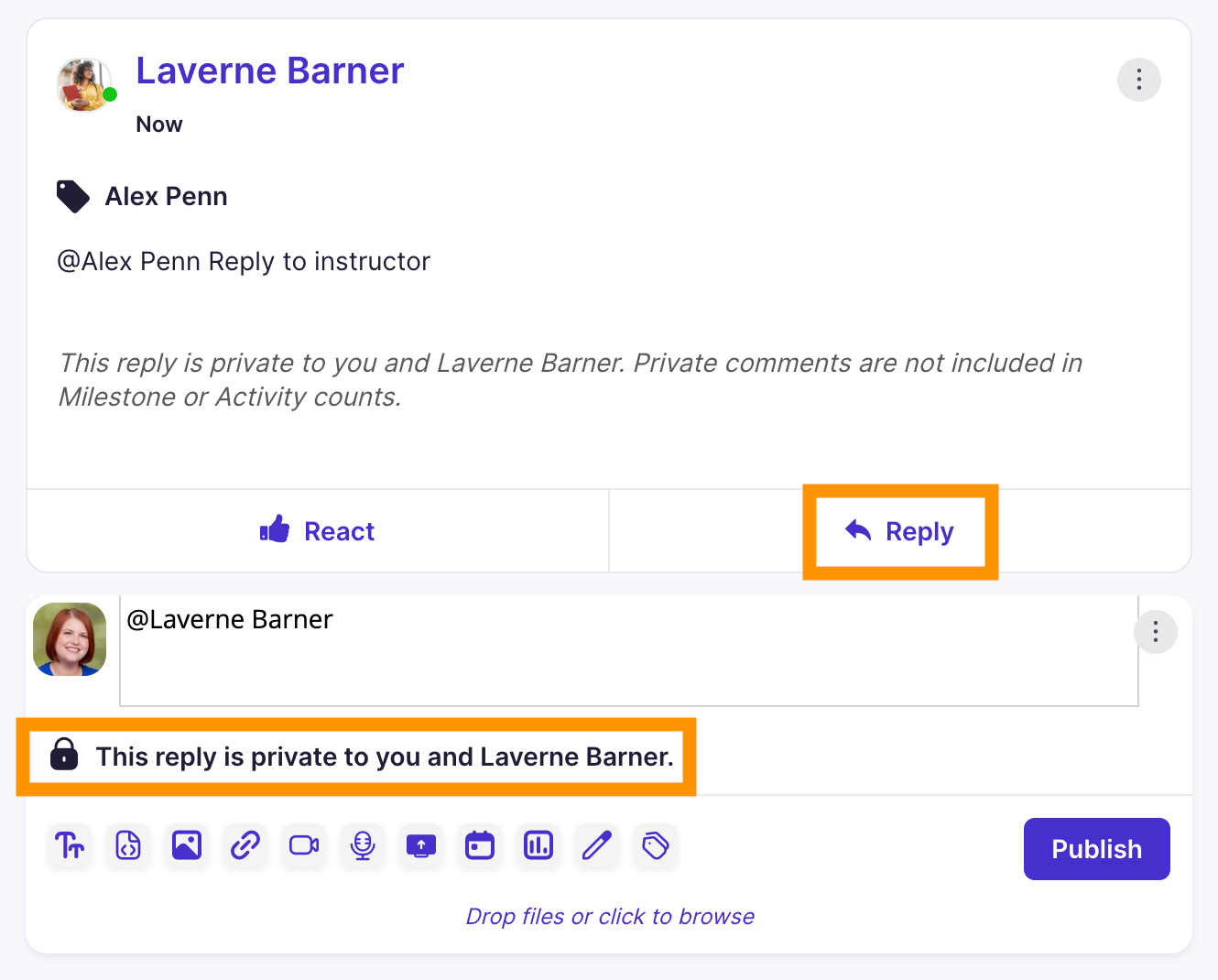Add a tag using the tag icon

click(655, 846)
